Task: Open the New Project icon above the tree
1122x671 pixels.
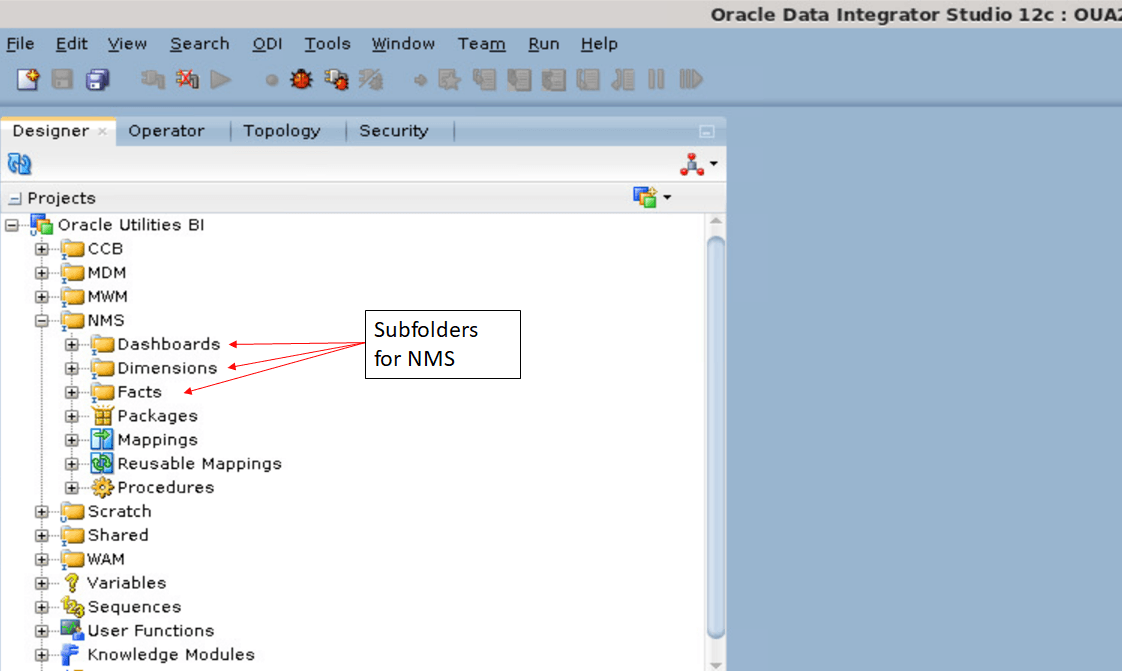Action: (x=645, y=196)
